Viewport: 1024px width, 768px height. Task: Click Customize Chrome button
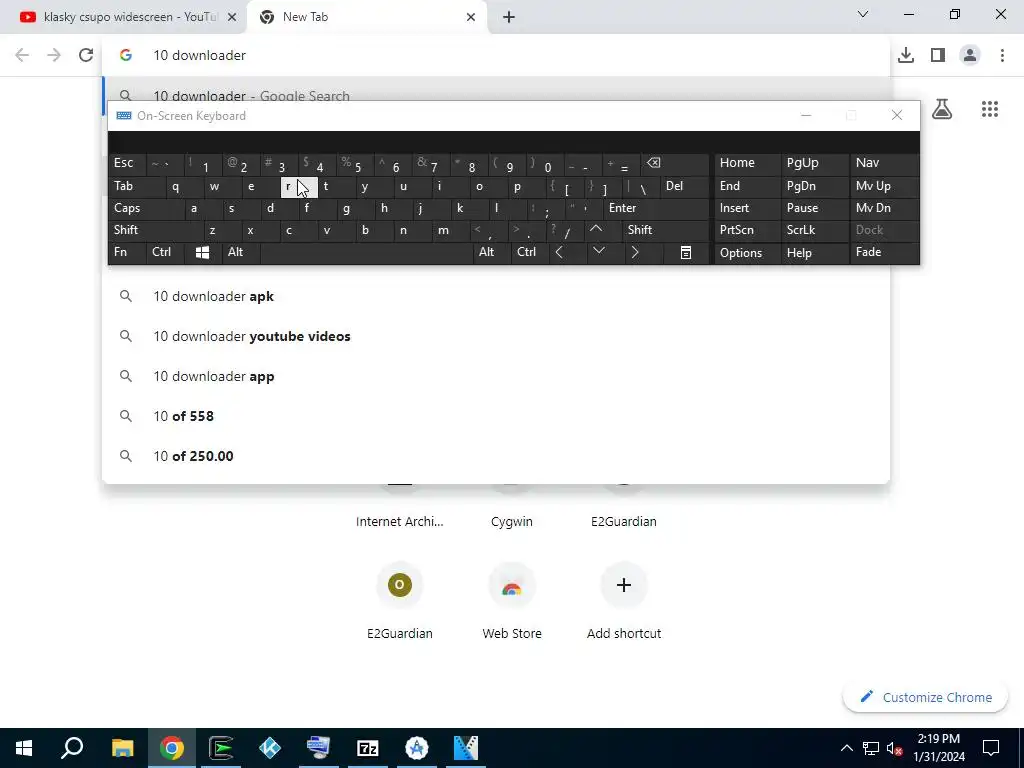pos(925,697)
